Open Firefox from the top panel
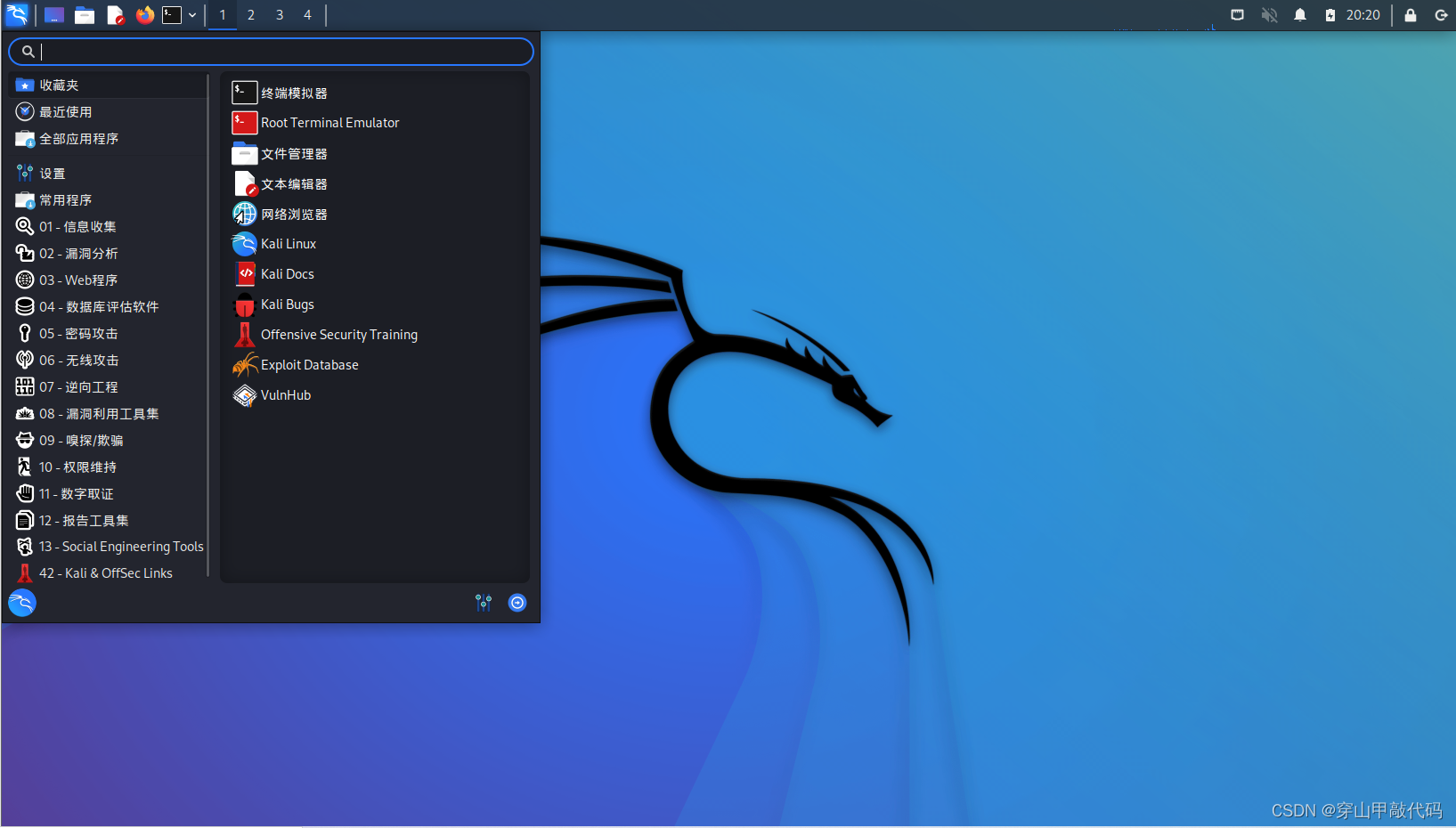The image size is (1456, 828). 145,14
